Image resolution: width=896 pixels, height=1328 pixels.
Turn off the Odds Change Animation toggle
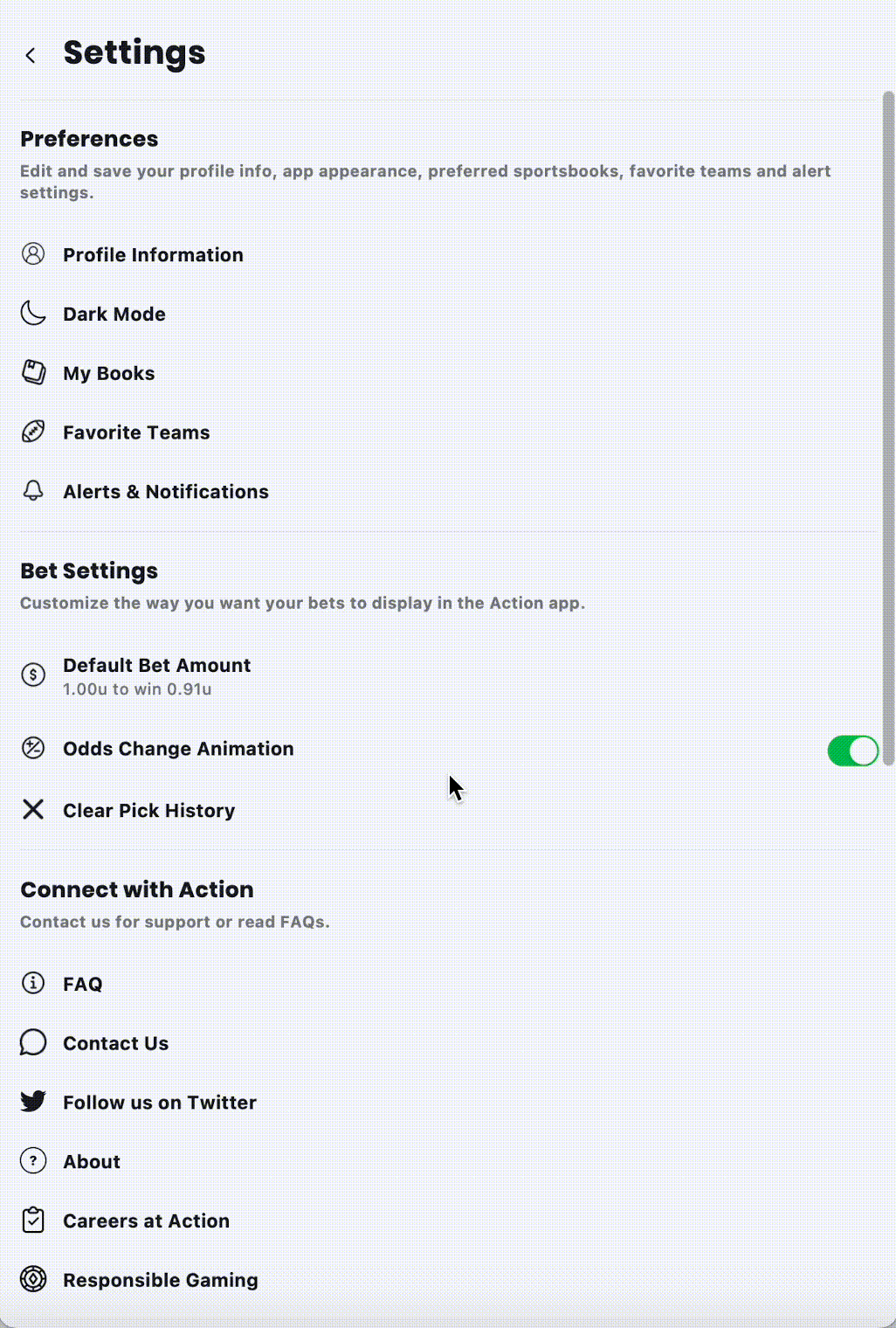click(x=852, y=750)
